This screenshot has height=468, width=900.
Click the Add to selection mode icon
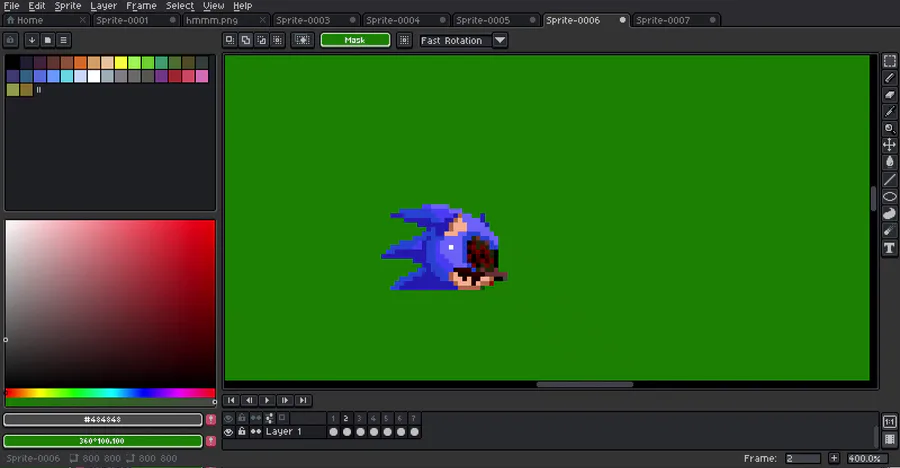[246, 40]
